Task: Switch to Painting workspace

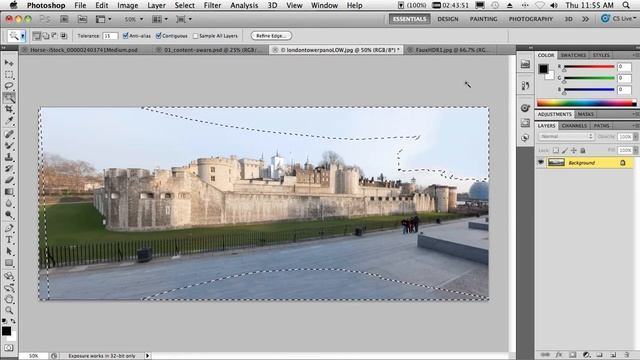Action: coord(483,19)
